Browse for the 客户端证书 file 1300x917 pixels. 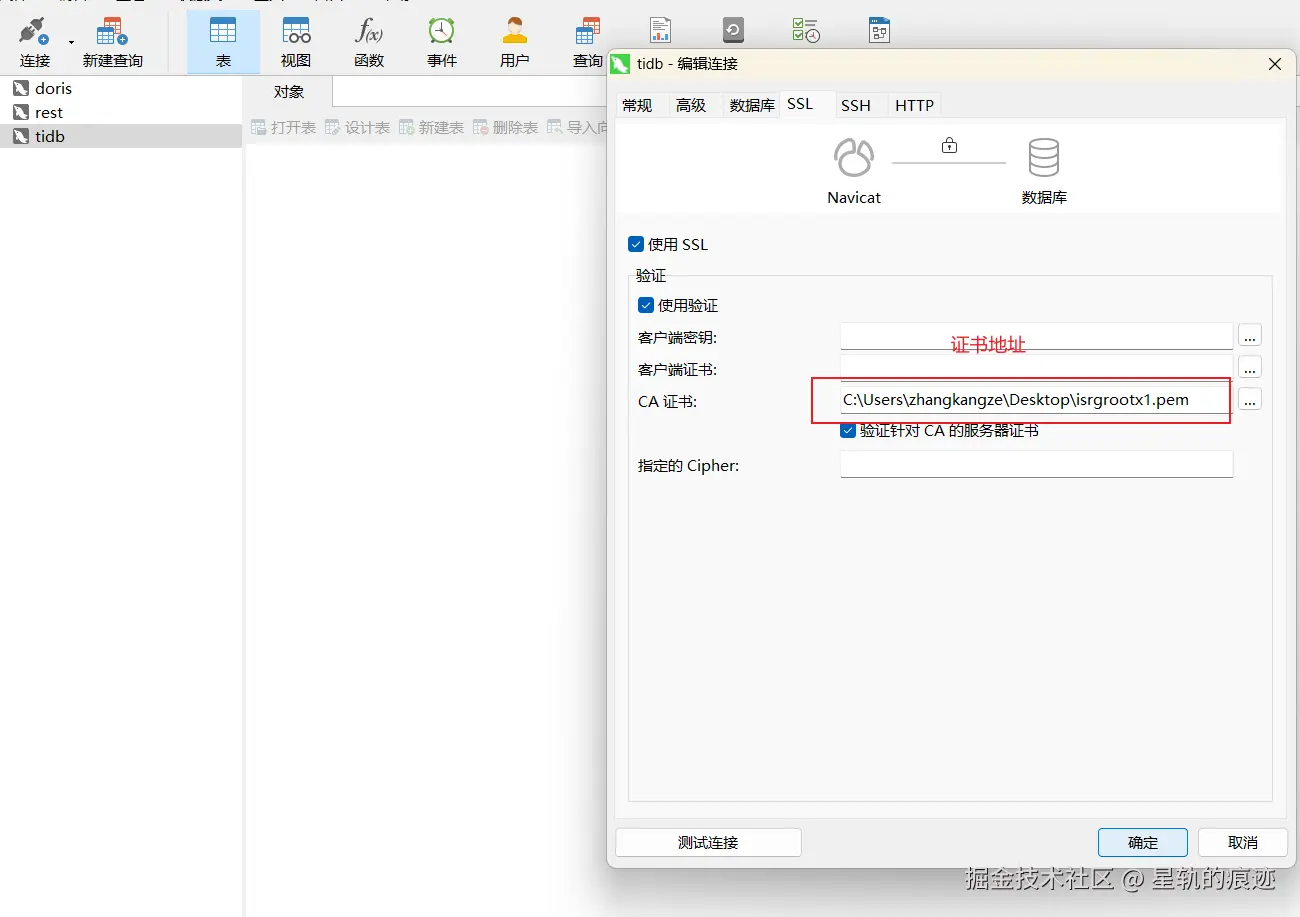coord(1250,367)
